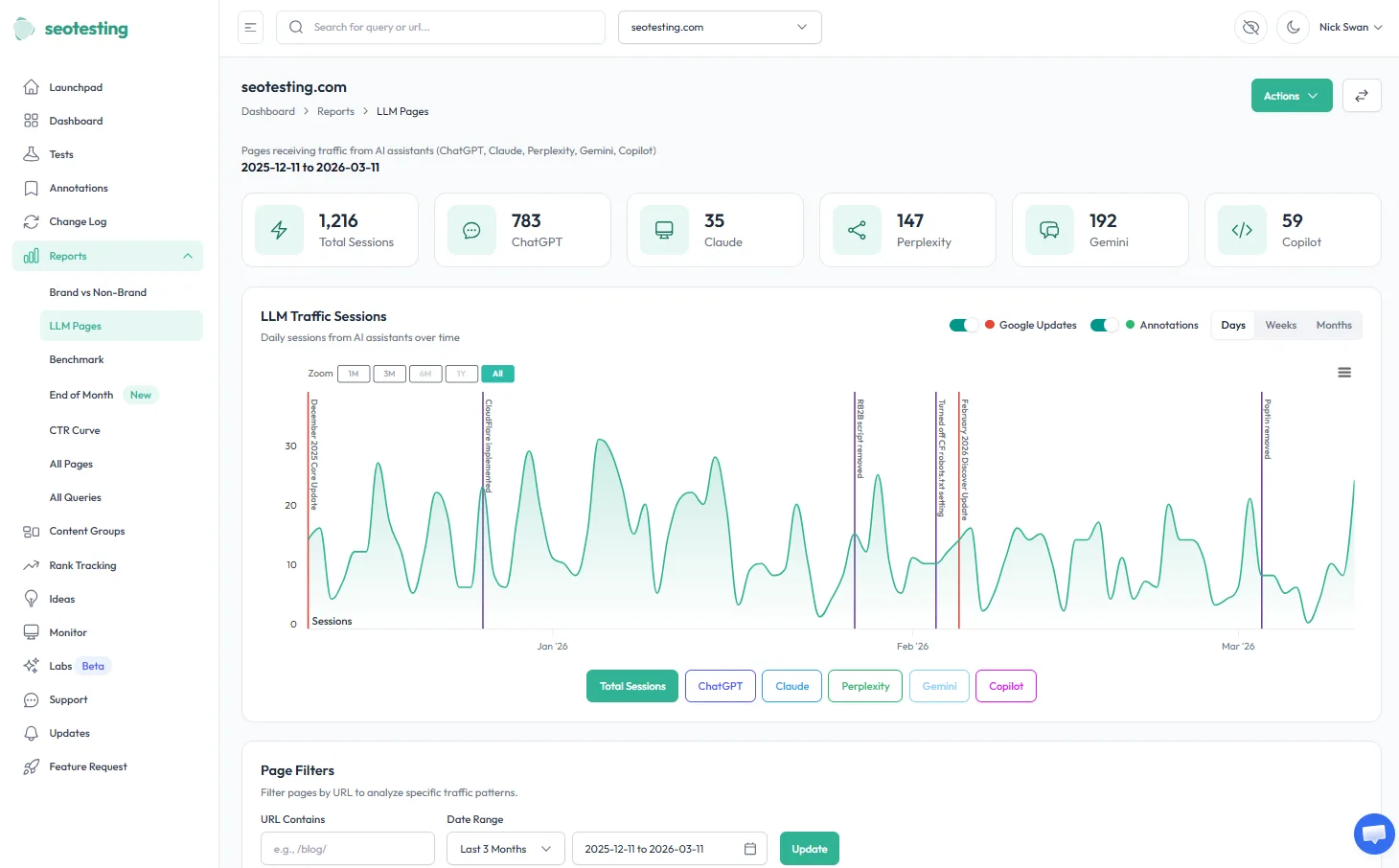Open the Last 3 Months date range dropdown
This screenshot has width=1399, height=868.
click(505, 848)
